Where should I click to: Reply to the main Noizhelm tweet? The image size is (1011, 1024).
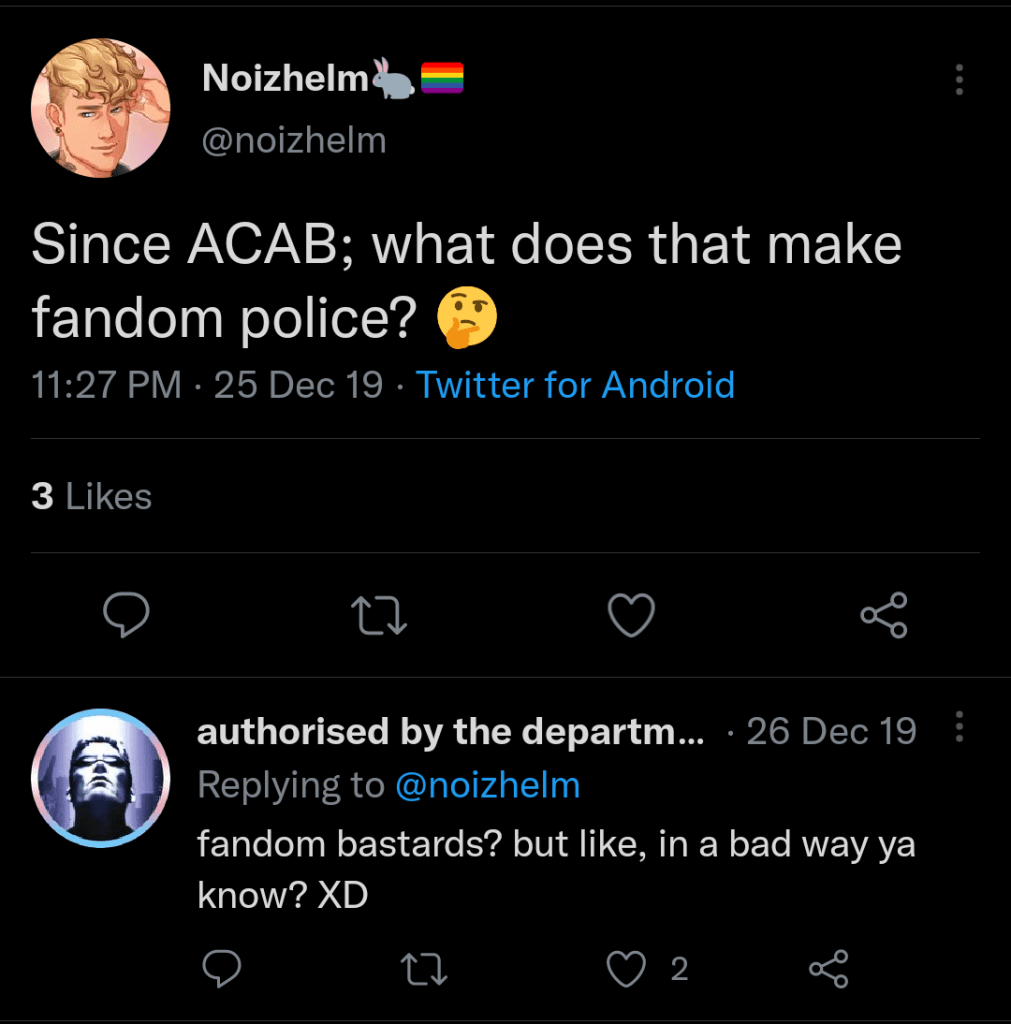(x=127, y=615)
